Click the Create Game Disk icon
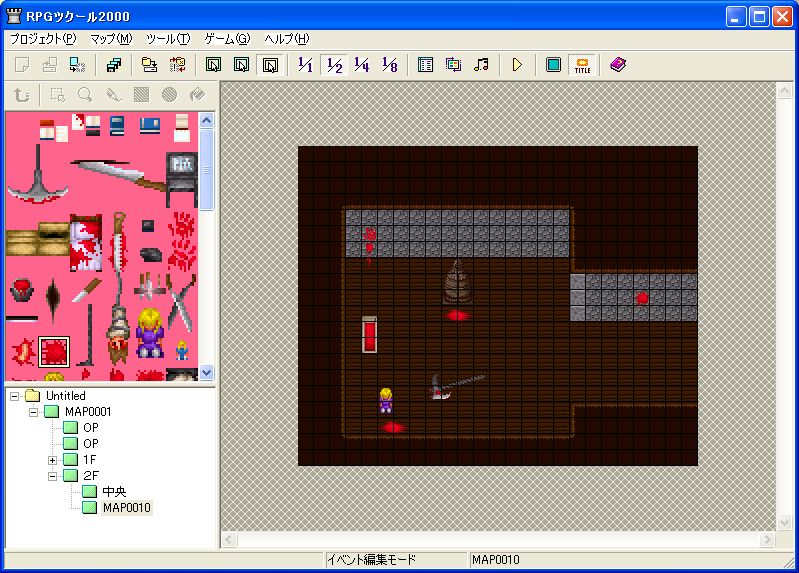 pos(114,65)
